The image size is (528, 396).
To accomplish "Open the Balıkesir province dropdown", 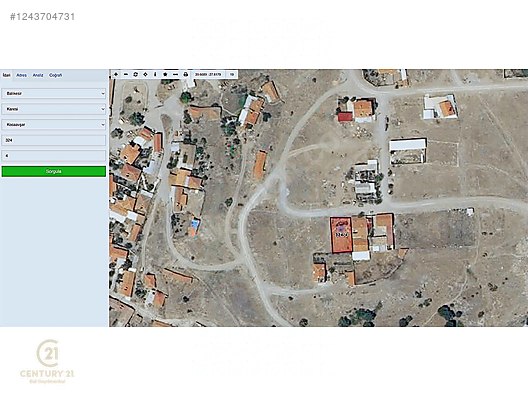I will tap(54, 93).
